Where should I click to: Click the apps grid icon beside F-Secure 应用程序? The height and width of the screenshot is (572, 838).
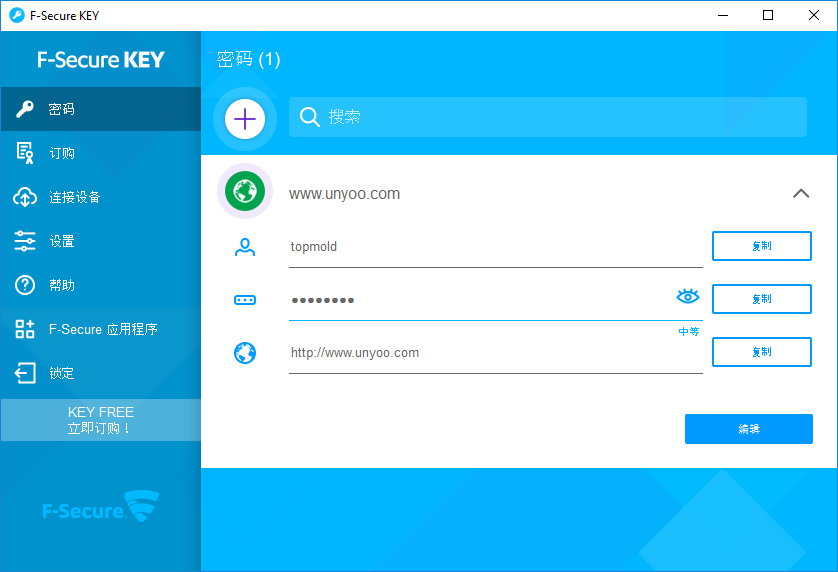(x=25, y=329)
